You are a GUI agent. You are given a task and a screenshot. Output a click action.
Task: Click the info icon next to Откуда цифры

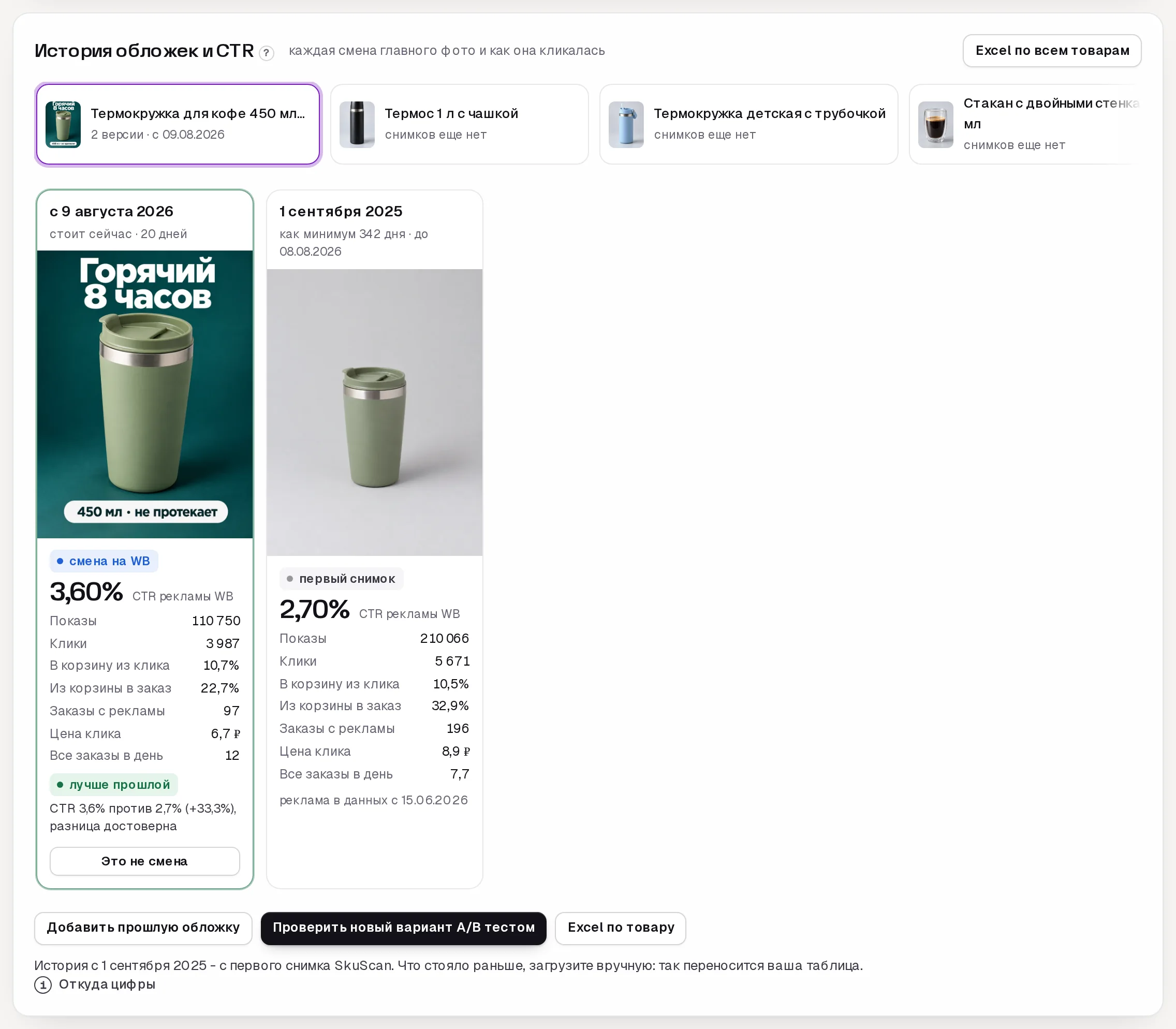pos(43,985)
